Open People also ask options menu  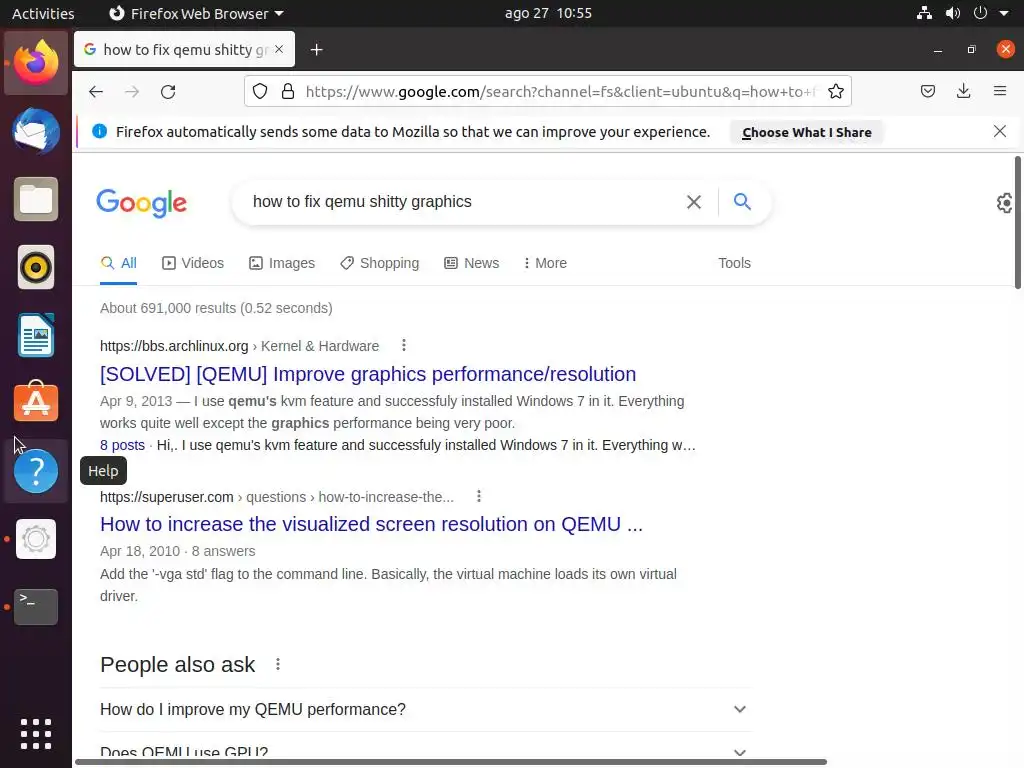tap(278, 664)
